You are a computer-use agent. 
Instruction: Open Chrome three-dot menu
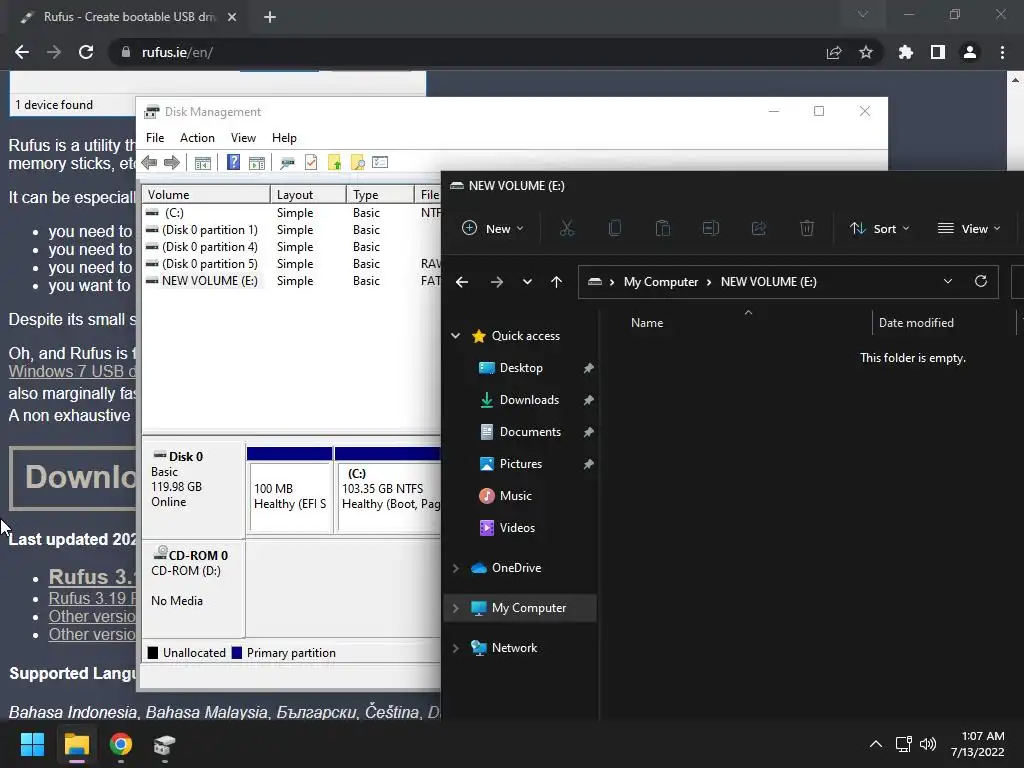(x=1002, y=52)
